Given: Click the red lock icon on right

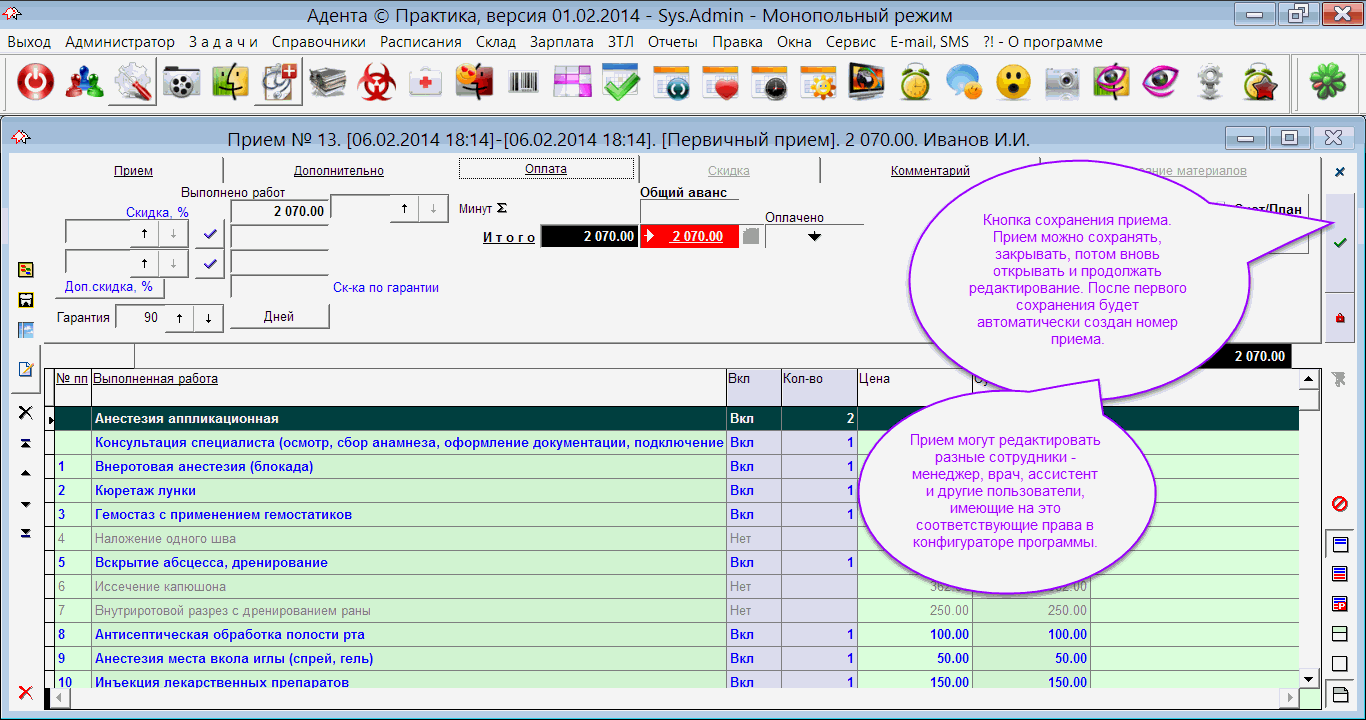Looking at the screenshot, I should pyautogui.click(x=1340, y=318).
